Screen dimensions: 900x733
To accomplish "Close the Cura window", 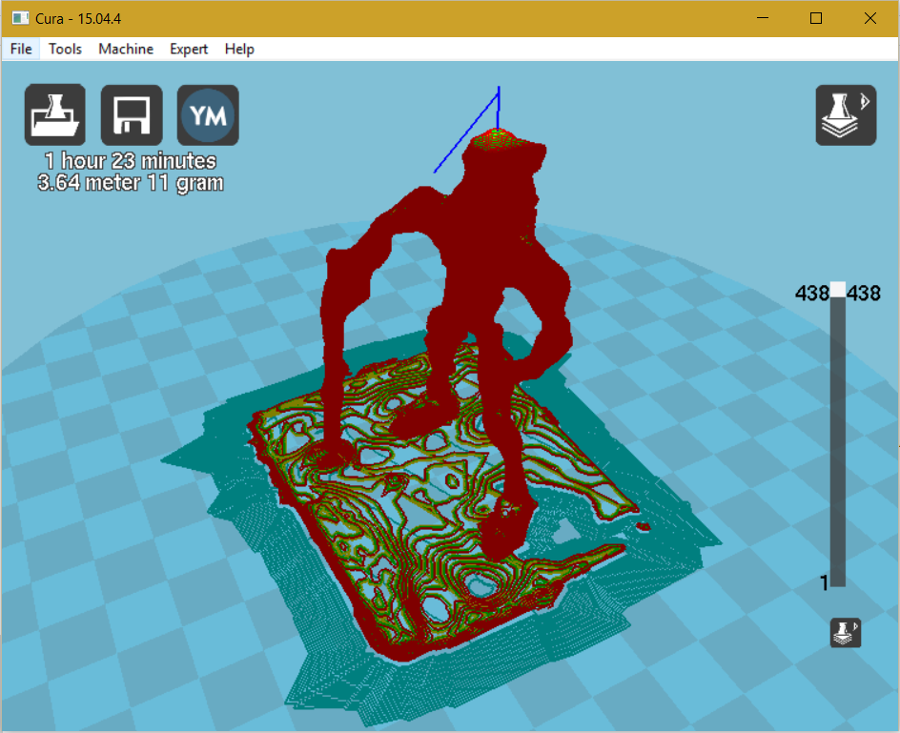I will click(x=870, y=18).
